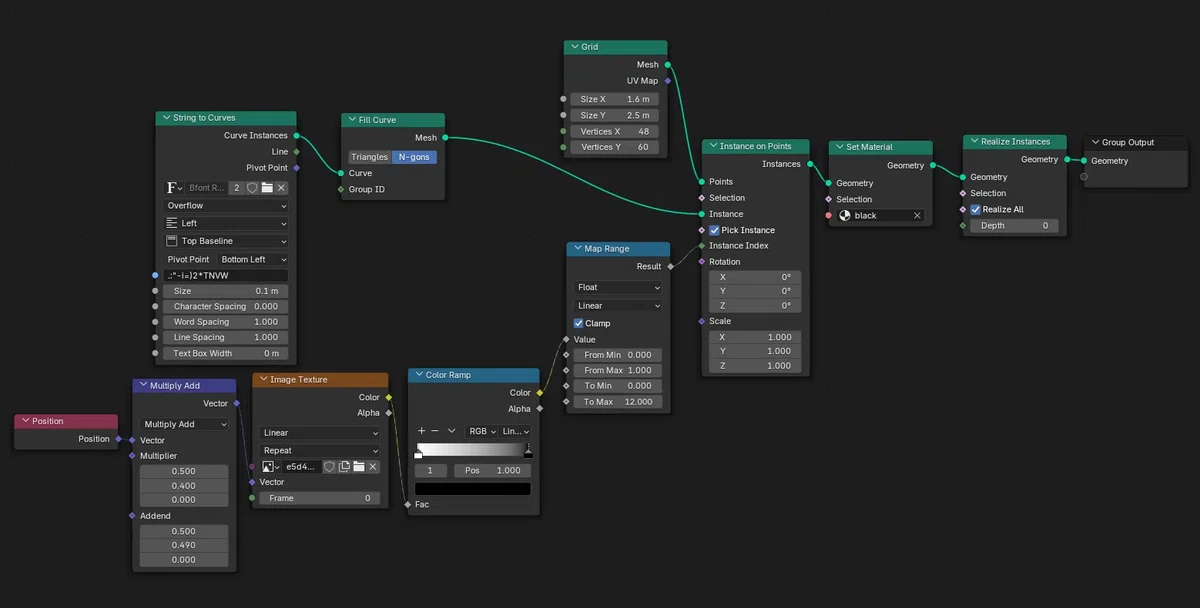1200x608 pixels.
Task: Unlink the font with the X icon
Action: coord(281,188)
